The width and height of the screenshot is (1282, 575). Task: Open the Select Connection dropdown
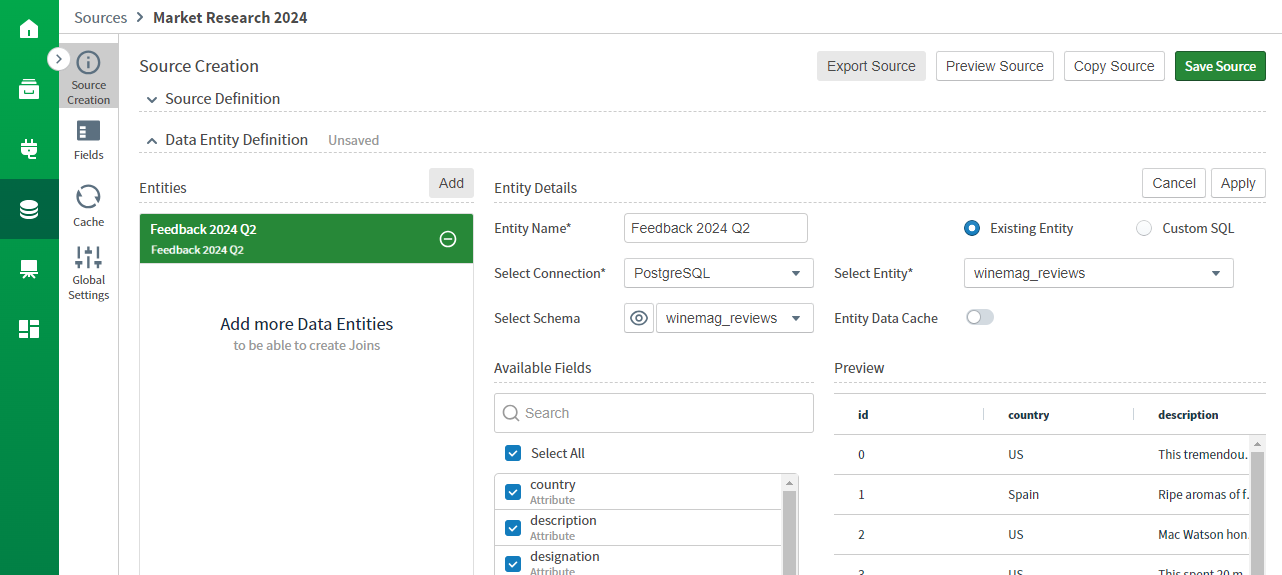click(718, 273)
